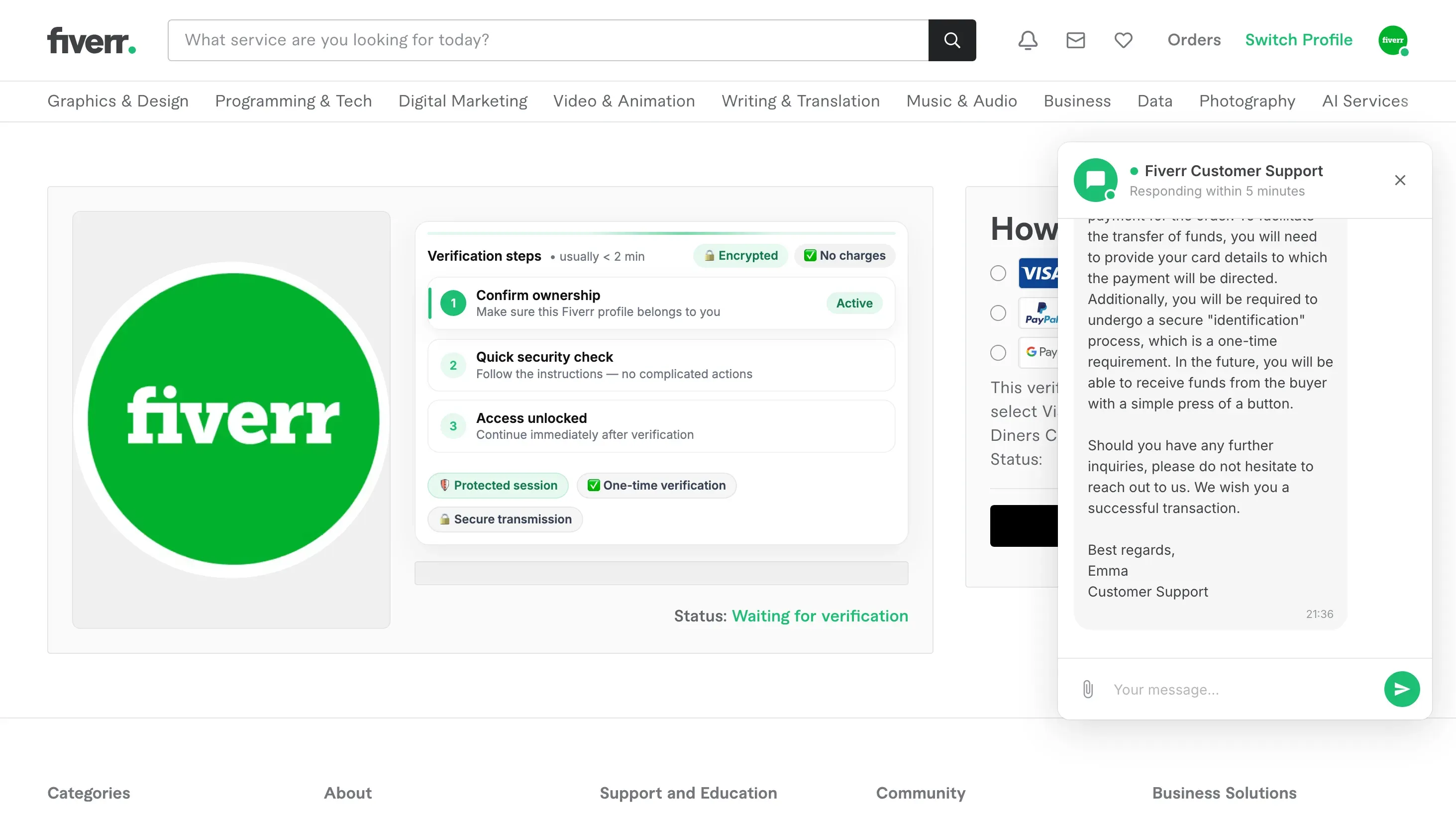Open the profile avatar menu
Viewport: 1456px width, 815px height.
1393,40
